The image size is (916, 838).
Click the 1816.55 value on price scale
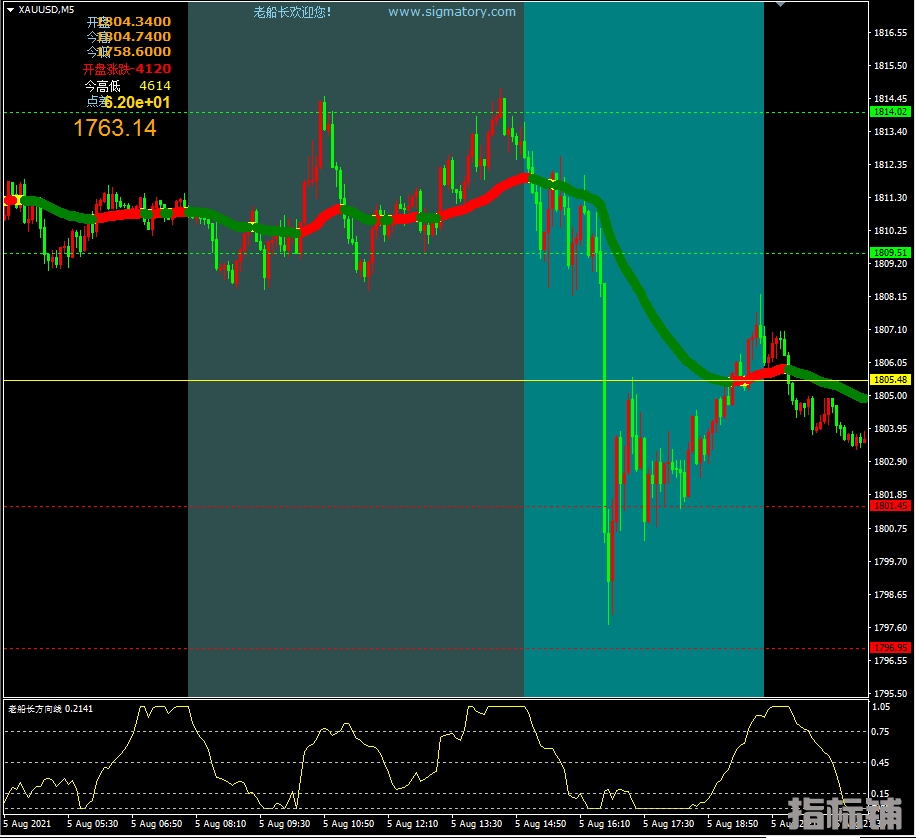tap(889, 33)
